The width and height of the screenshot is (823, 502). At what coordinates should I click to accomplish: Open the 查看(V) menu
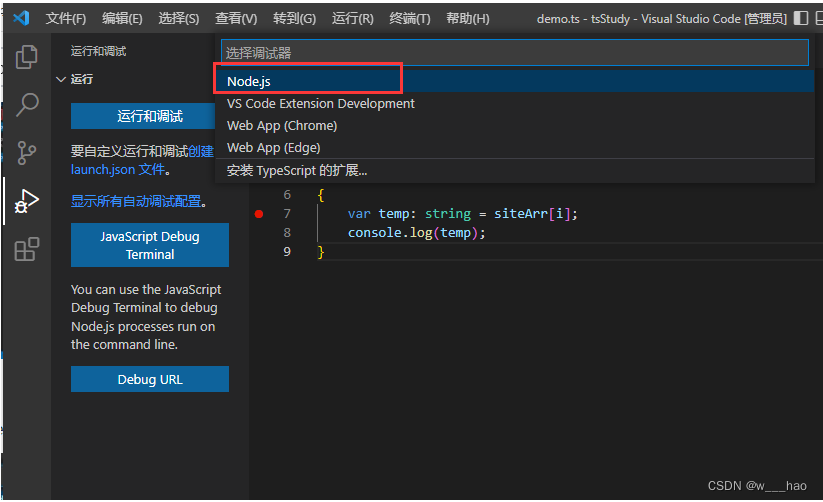click(x=236, y=19)
